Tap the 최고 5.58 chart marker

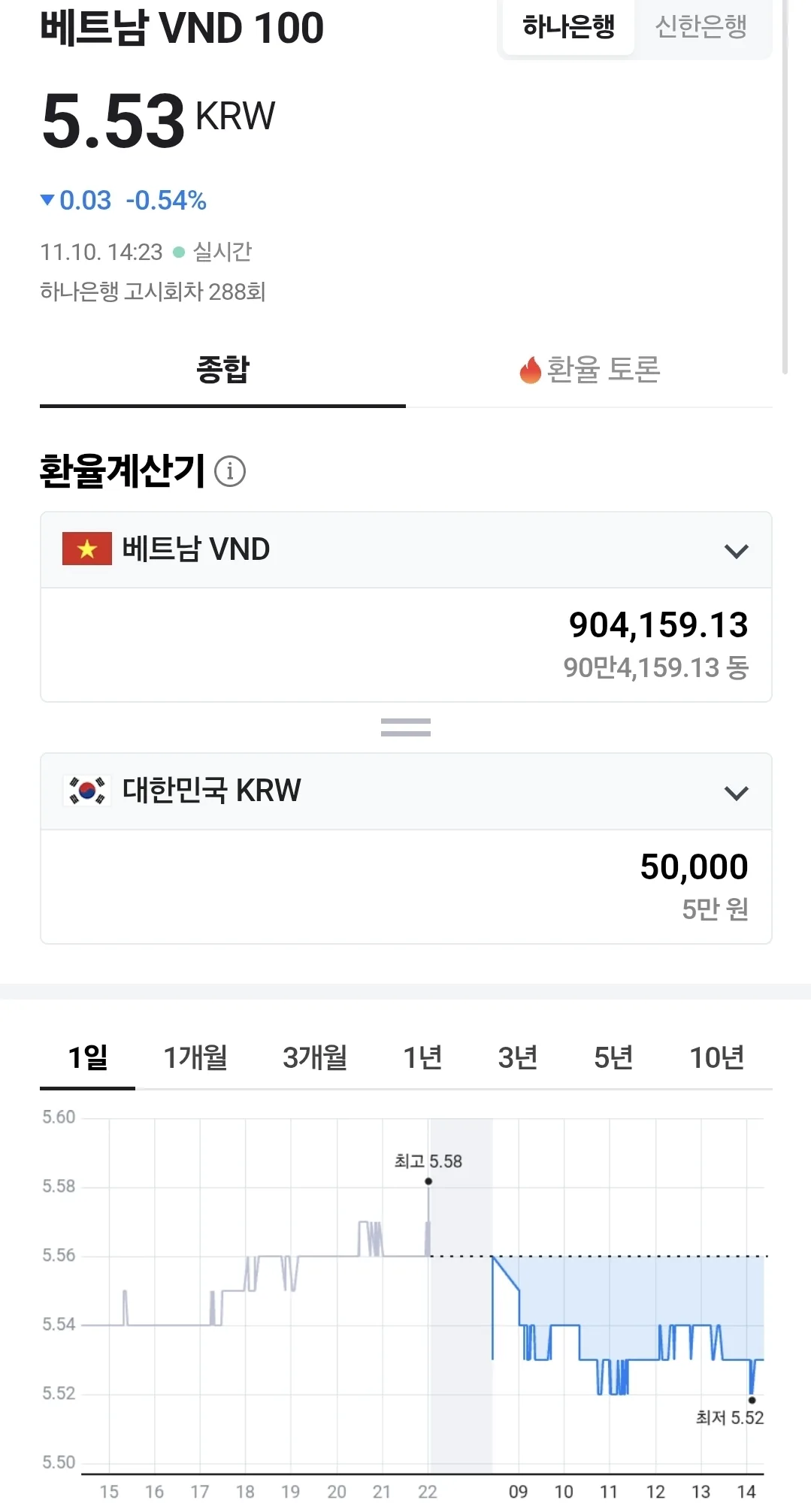pyautogui.click(x=428, y=1181)
